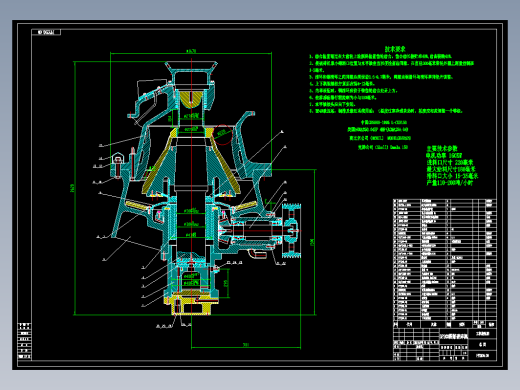Click the 技术要求 heading text
Image resolution: width=520 pixels, height=390 pixels.
point(395,49)
